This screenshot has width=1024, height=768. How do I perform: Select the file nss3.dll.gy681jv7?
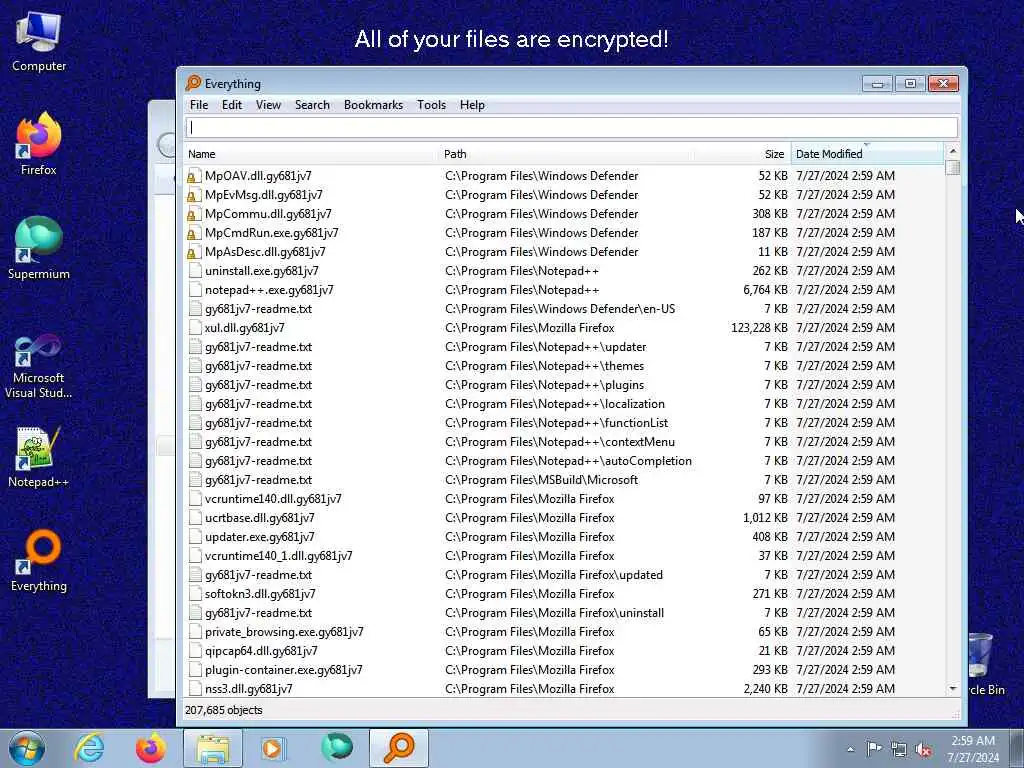click(x=248, y=688)
